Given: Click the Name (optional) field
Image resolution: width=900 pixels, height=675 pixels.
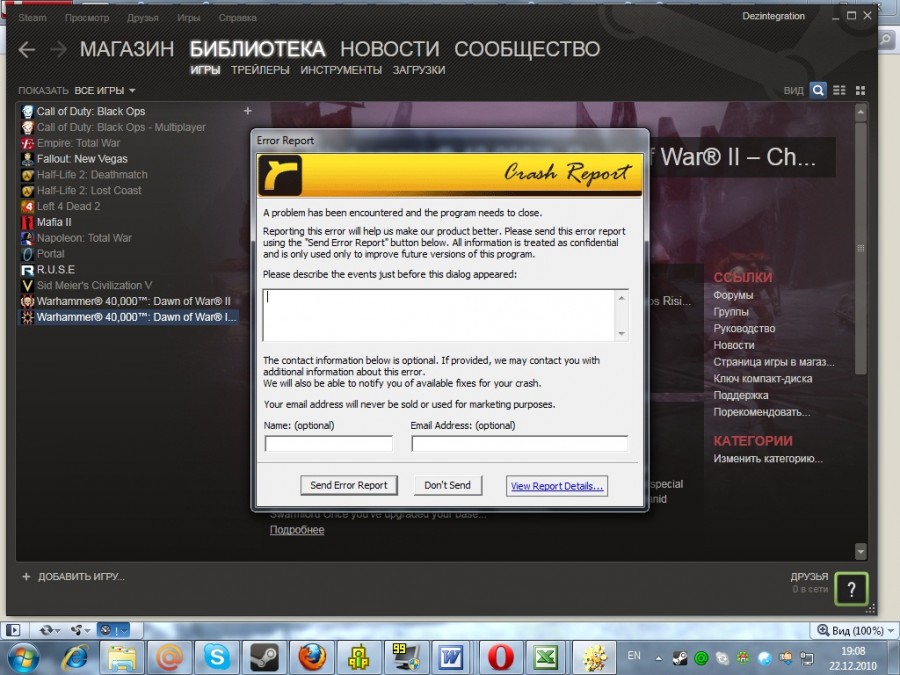Looking at the screenshot, I should click(328, 443).
